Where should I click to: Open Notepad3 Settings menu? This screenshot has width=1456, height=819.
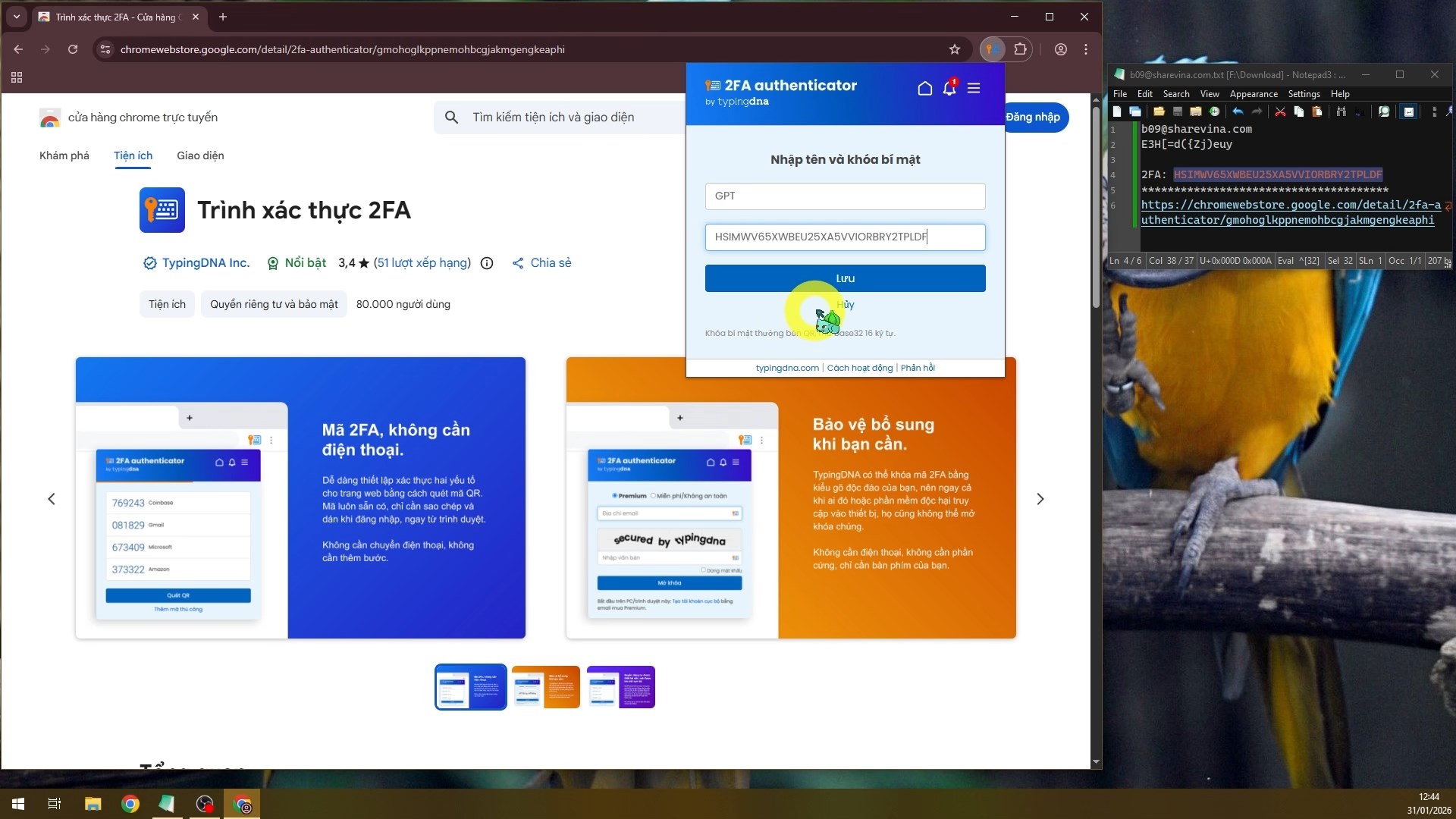pos(1304,94)
